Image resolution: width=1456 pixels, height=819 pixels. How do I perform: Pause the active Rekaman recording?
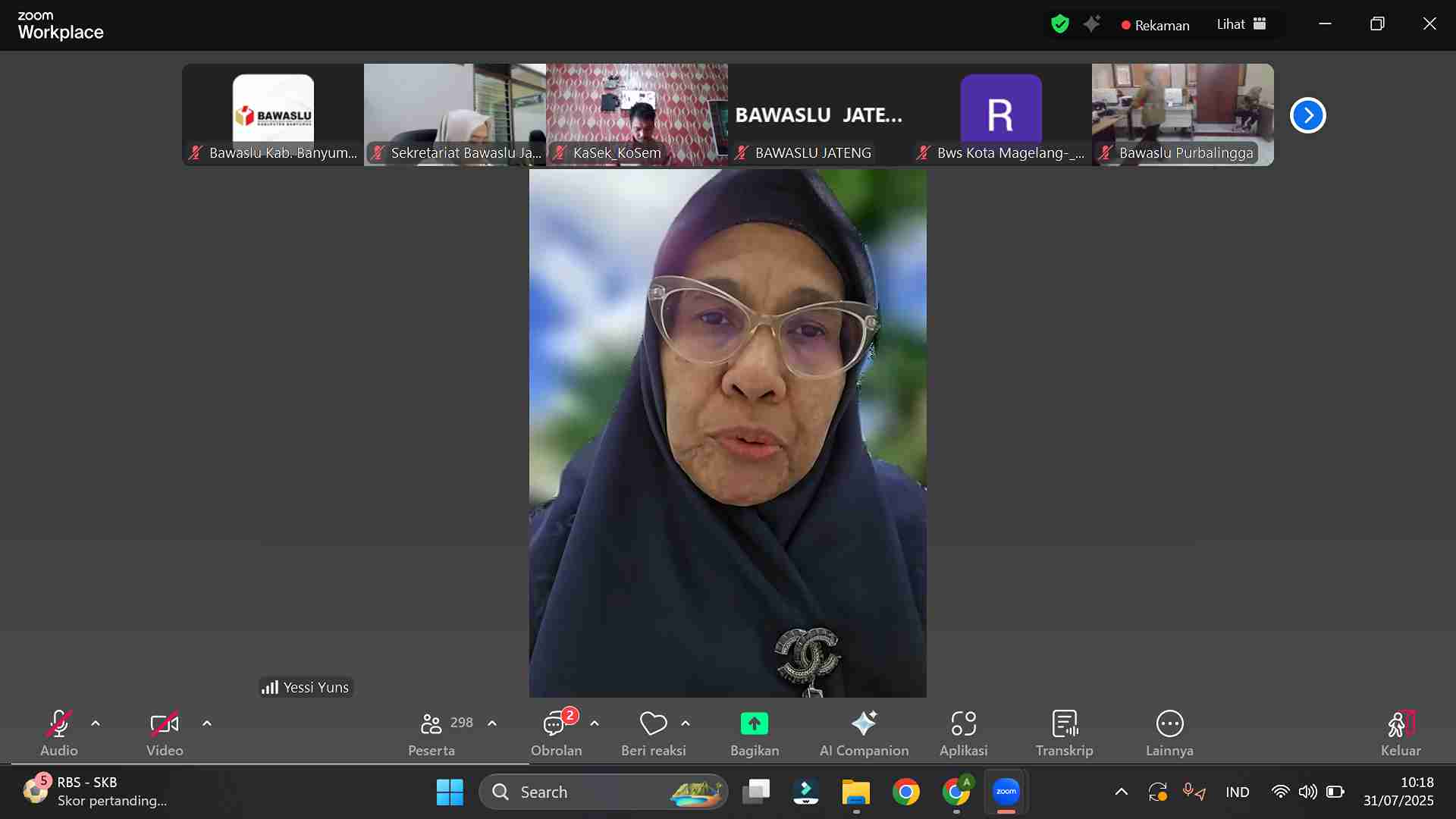pyautogui.click(x=1155, y=25)
